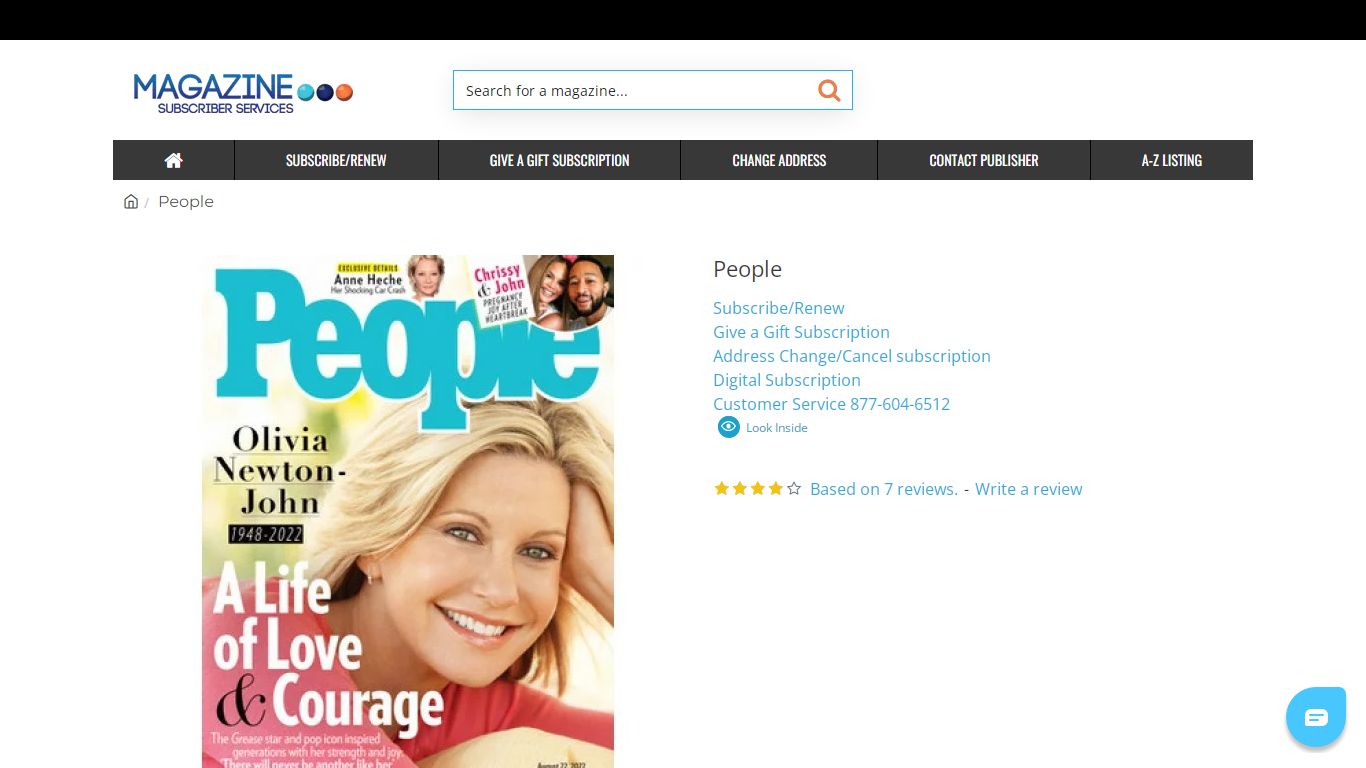
Task: Click the Magazine Subscriber Services logo
Action: 243,92
